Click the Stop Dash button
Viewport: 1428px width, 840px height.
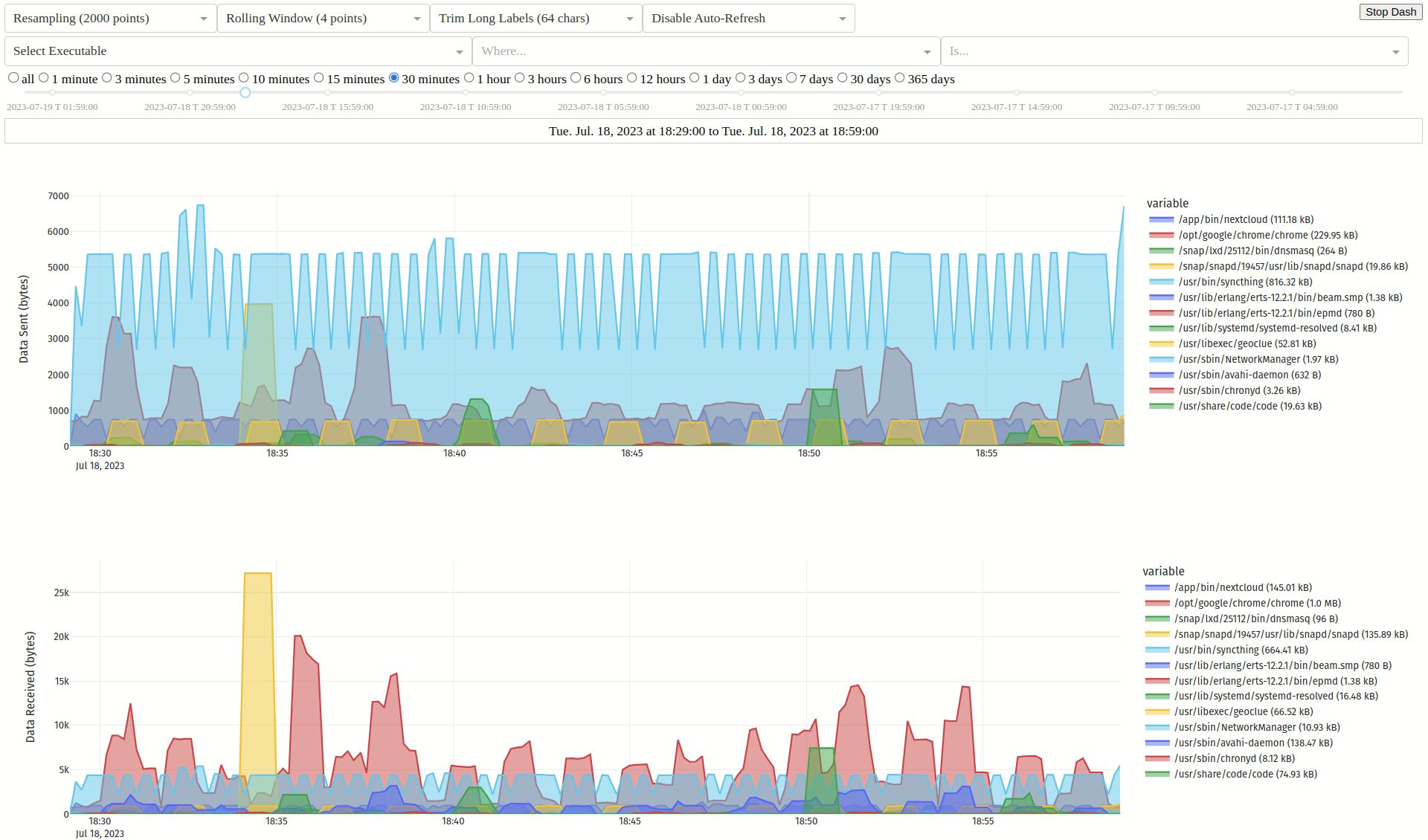1390,12
